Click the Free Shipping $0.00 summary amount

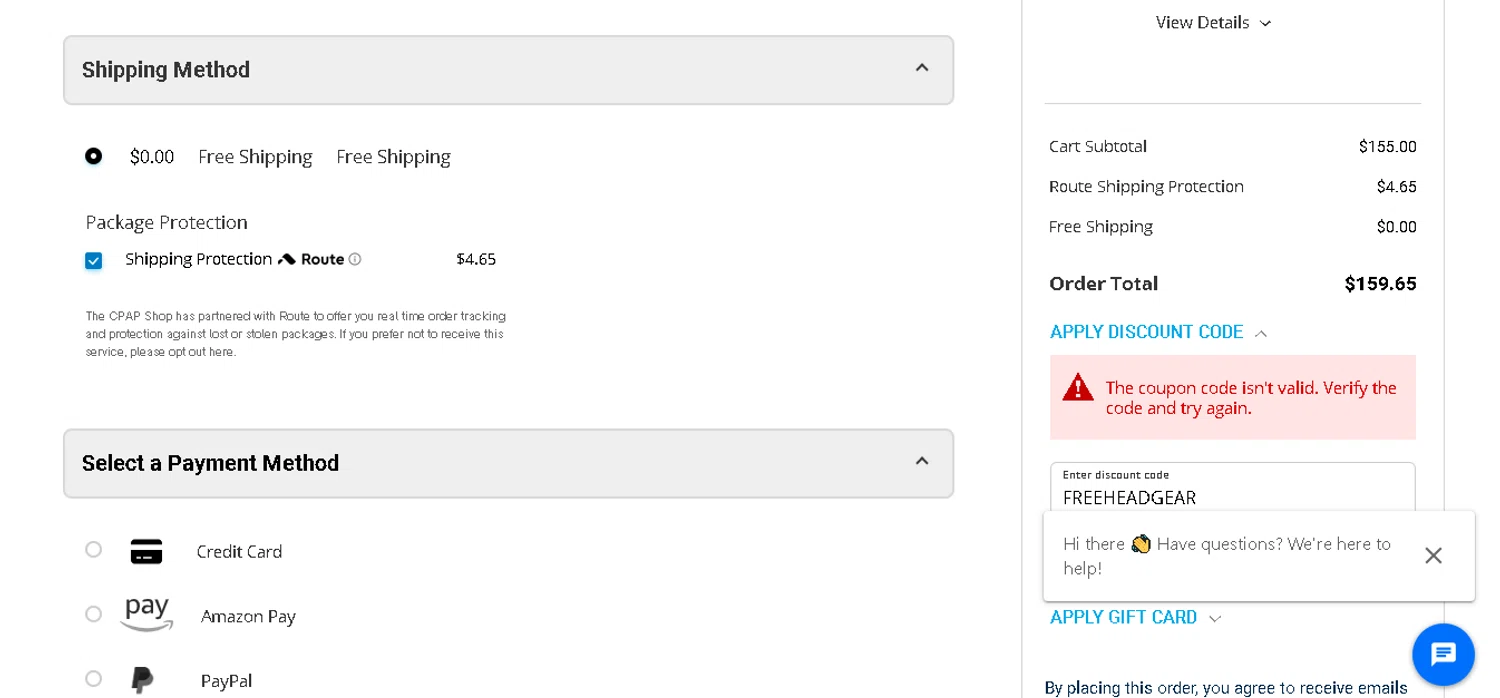(1396, 227)
